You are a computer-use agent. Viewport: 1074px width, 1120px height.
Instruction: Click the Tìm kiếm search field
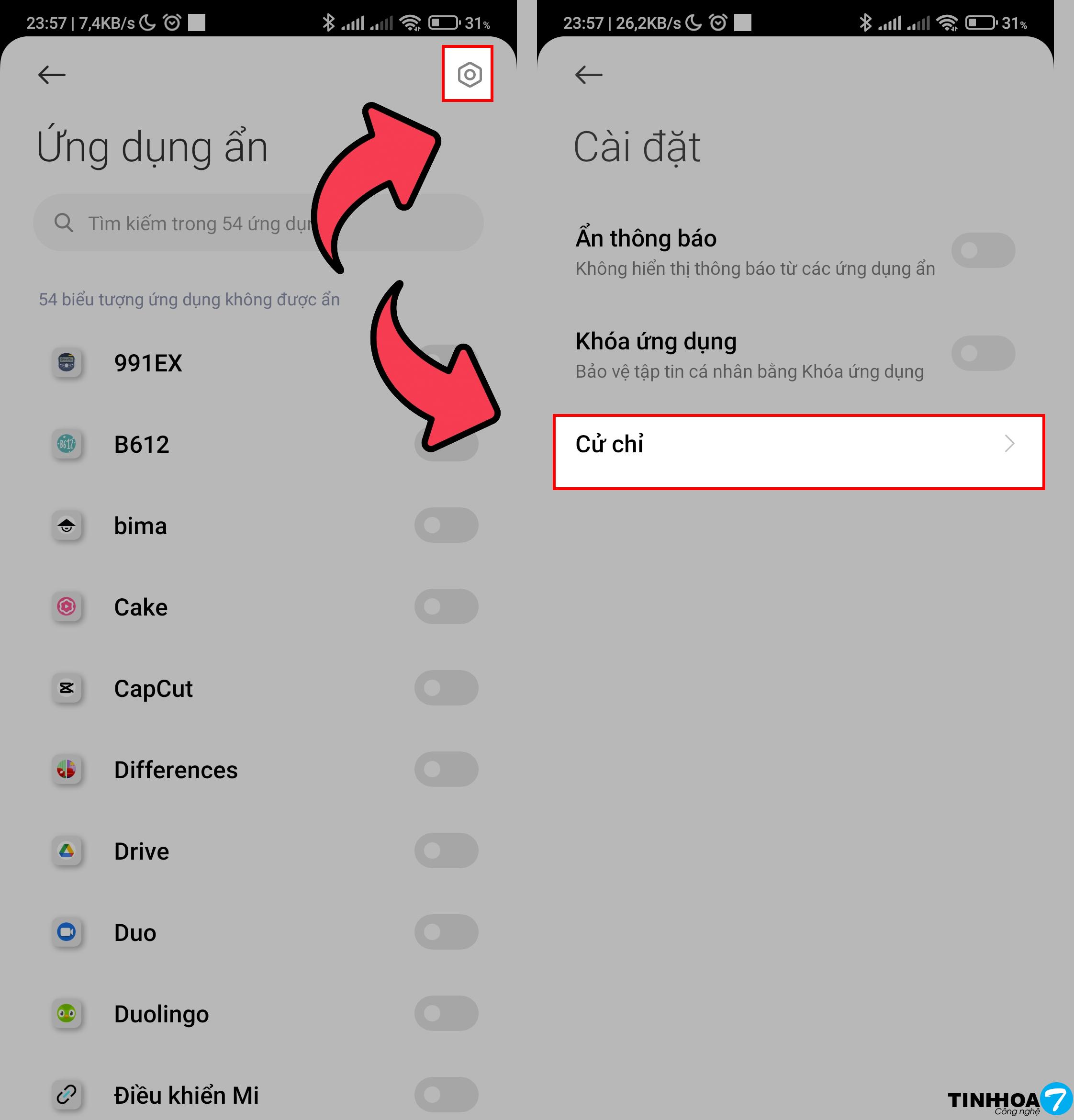[x=258, y=223]
